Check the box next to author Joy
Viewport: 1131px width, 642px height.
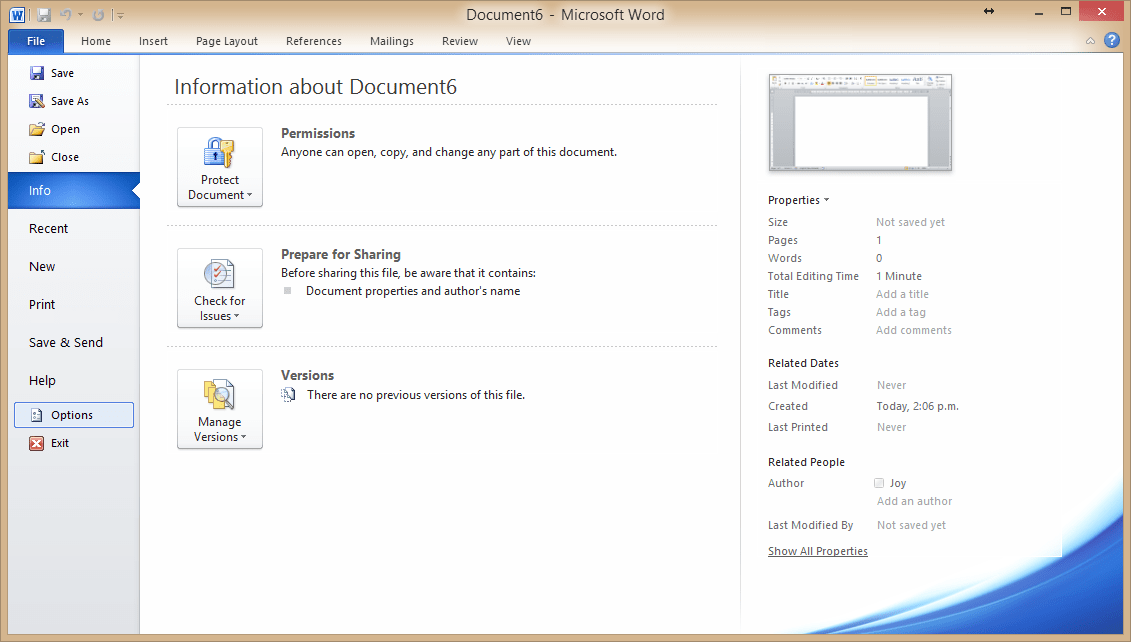pyautogui.click(x=879, y=482)
